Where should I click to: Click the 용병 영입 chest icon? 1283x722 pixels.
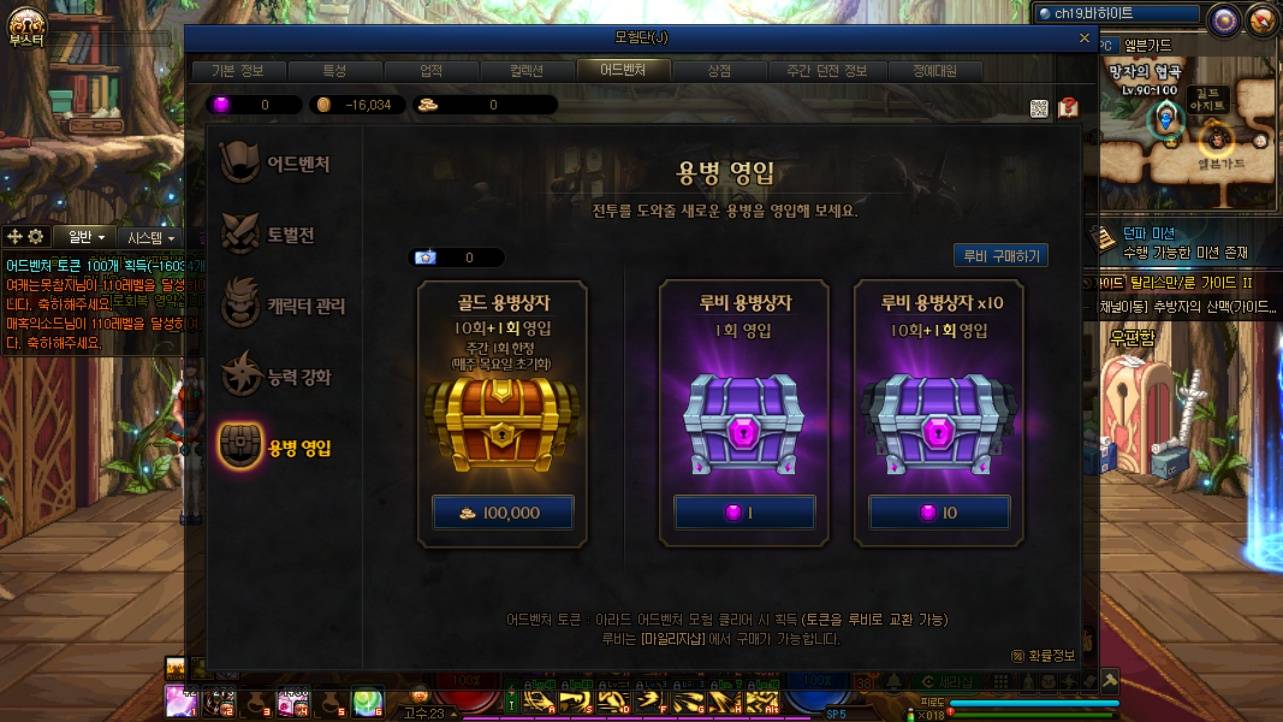[241, 448]
